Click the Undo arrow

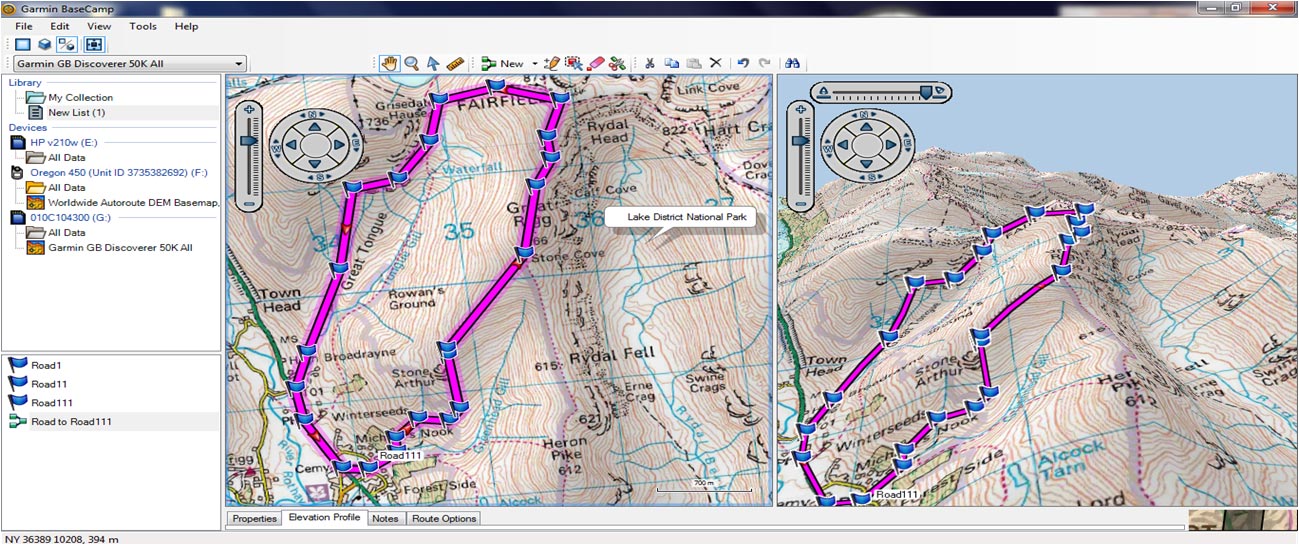point(743,63)
